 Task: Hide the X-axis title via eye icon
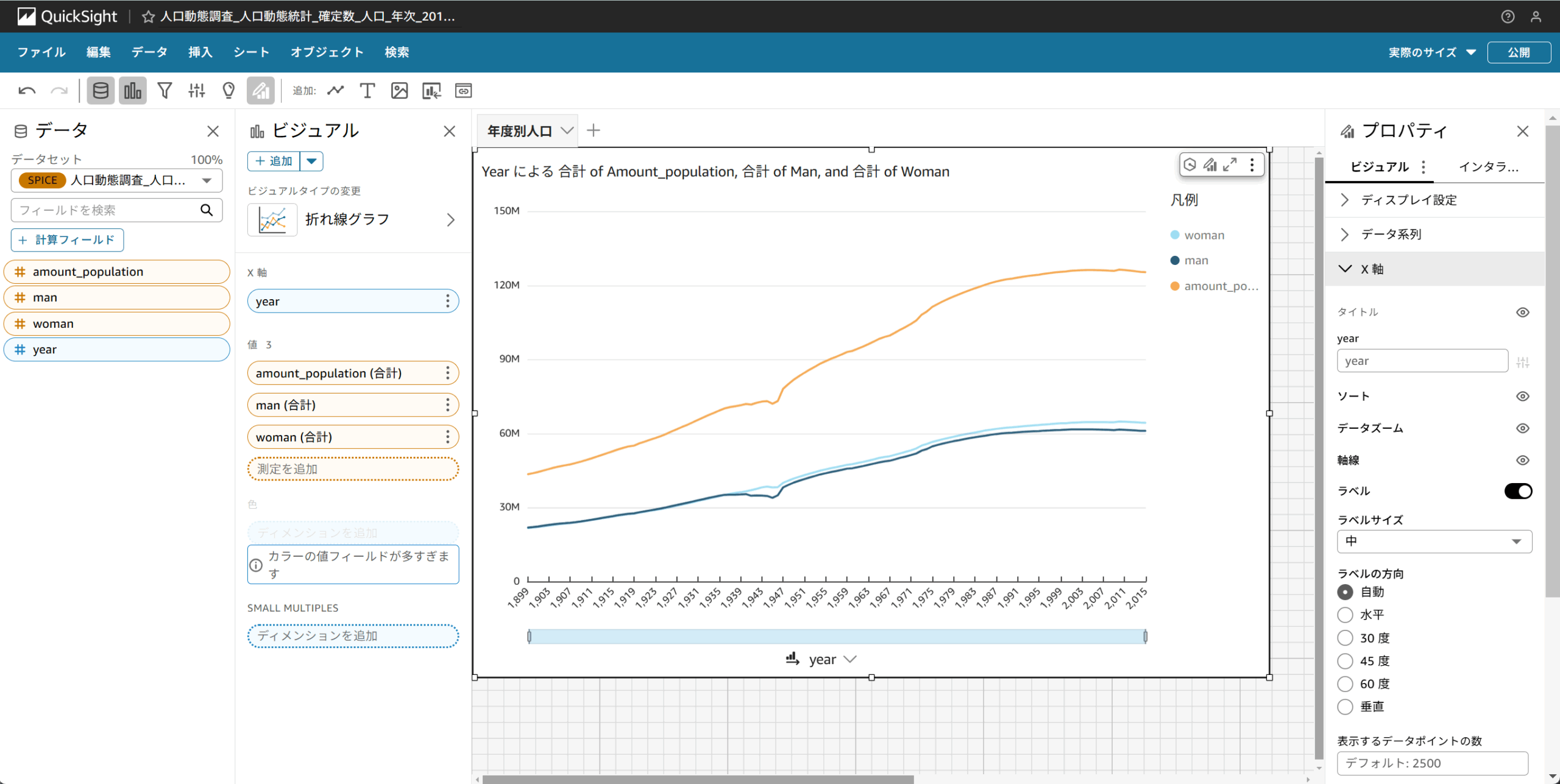pyautogui.click(x=1522, y=313)
